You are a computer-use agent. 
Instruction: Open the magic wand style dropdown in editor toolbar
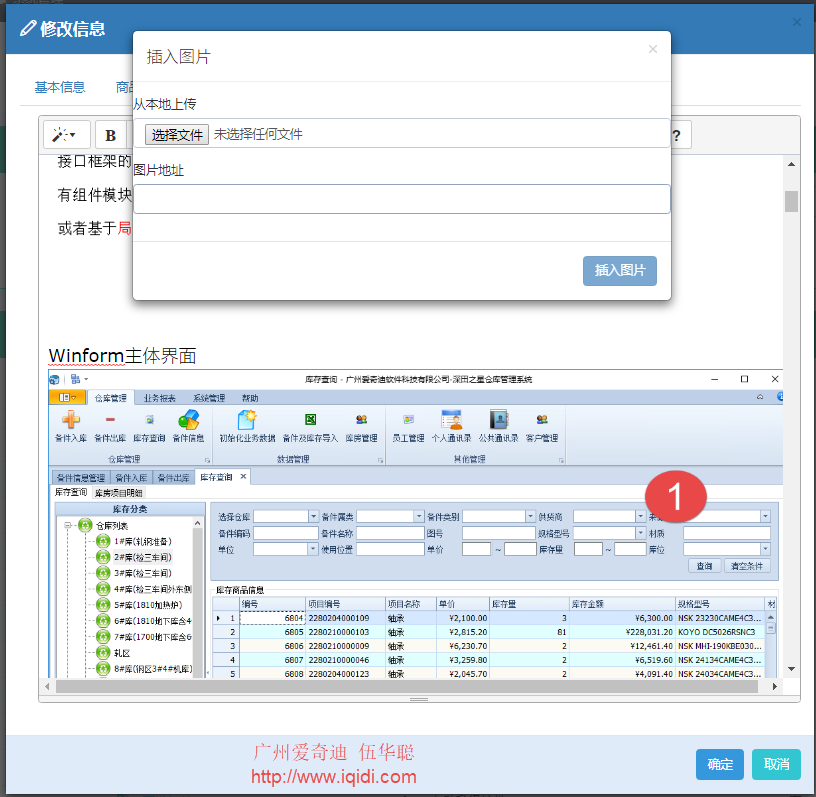pos(67,135)
